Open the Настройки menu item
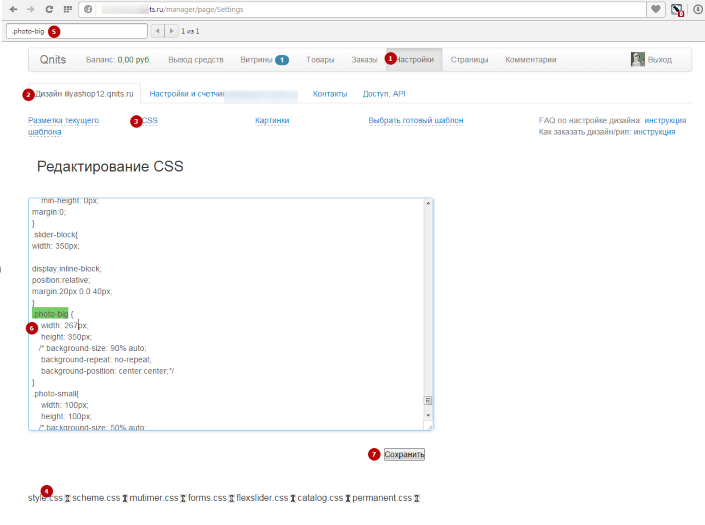Image resolution: width=705 pixels, height=525 pixels. click(415, 60)
